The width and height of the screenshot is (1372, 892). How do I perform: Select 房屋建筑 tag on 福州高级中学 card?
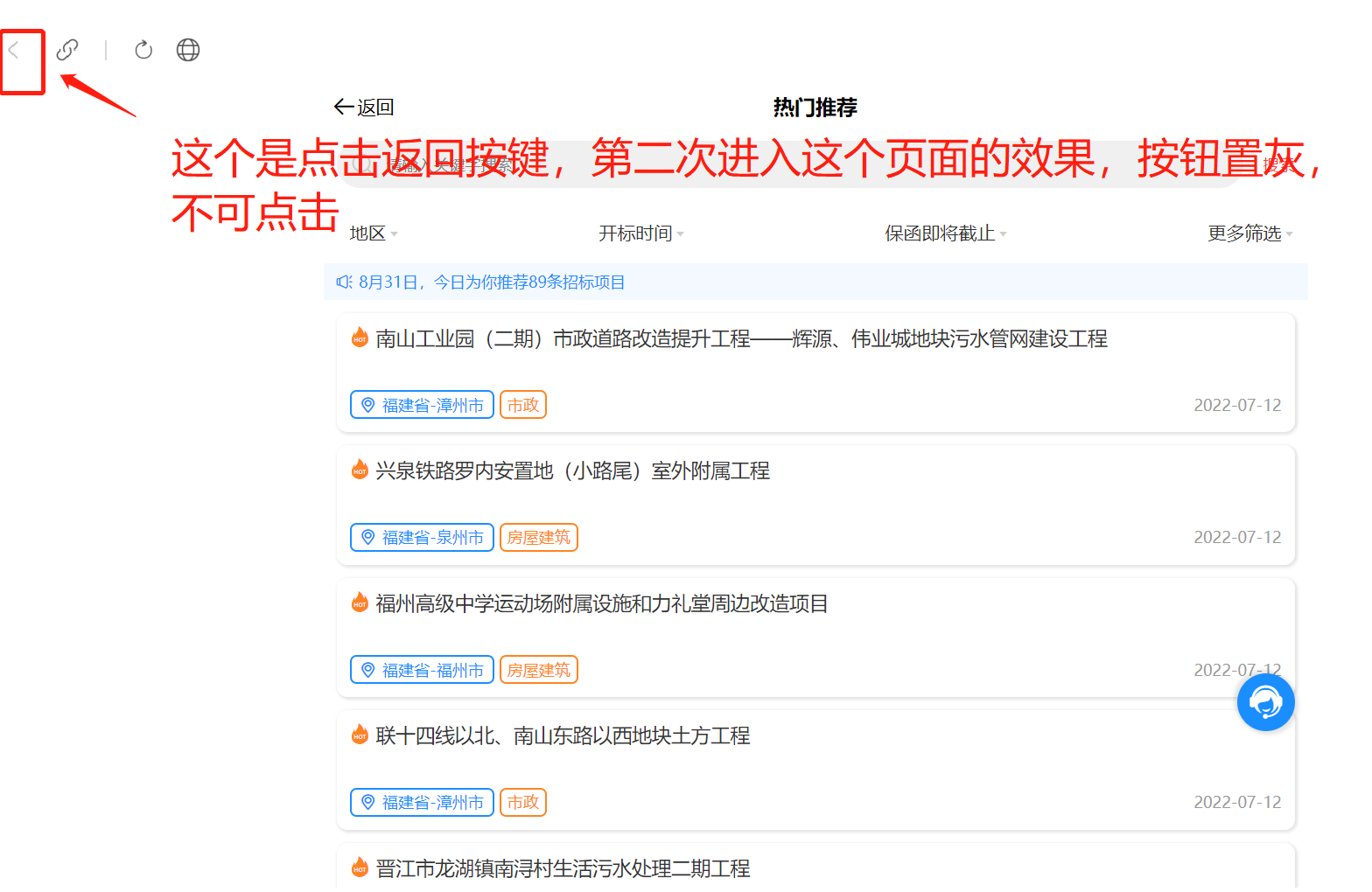tap(539, 670)
